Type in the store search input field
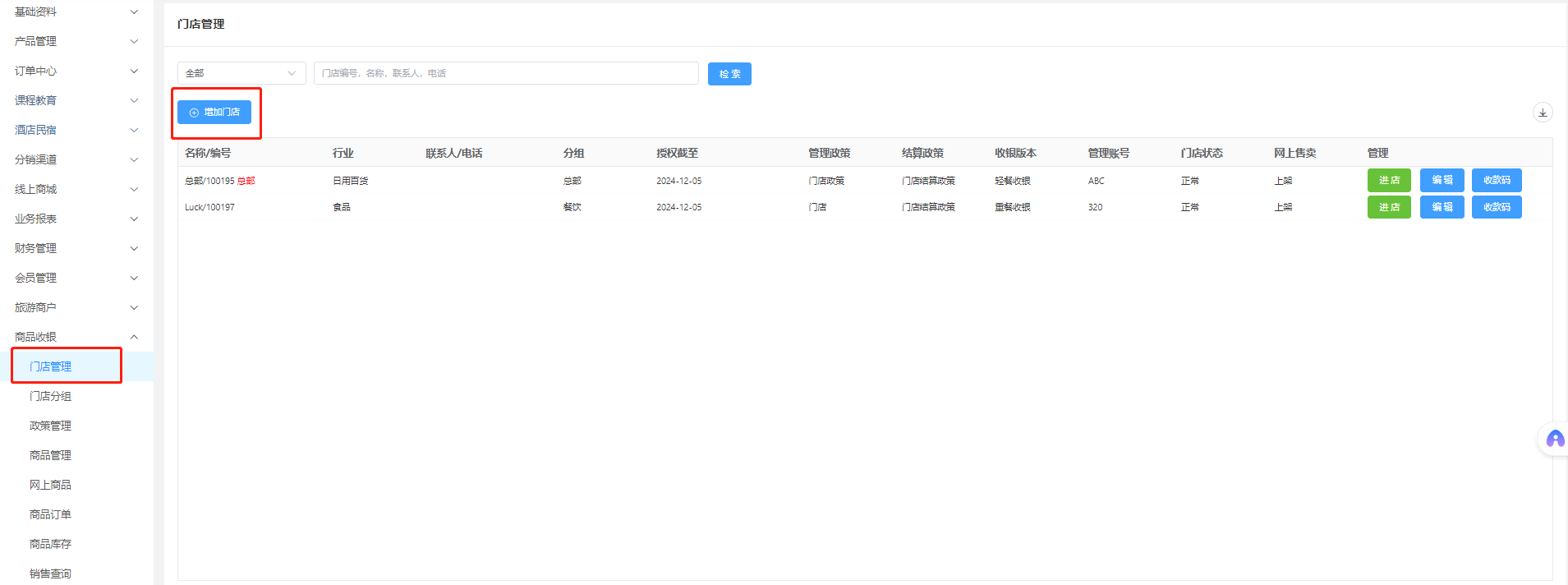The width and height of the screenshot is (1568, 585). [505, 73]
